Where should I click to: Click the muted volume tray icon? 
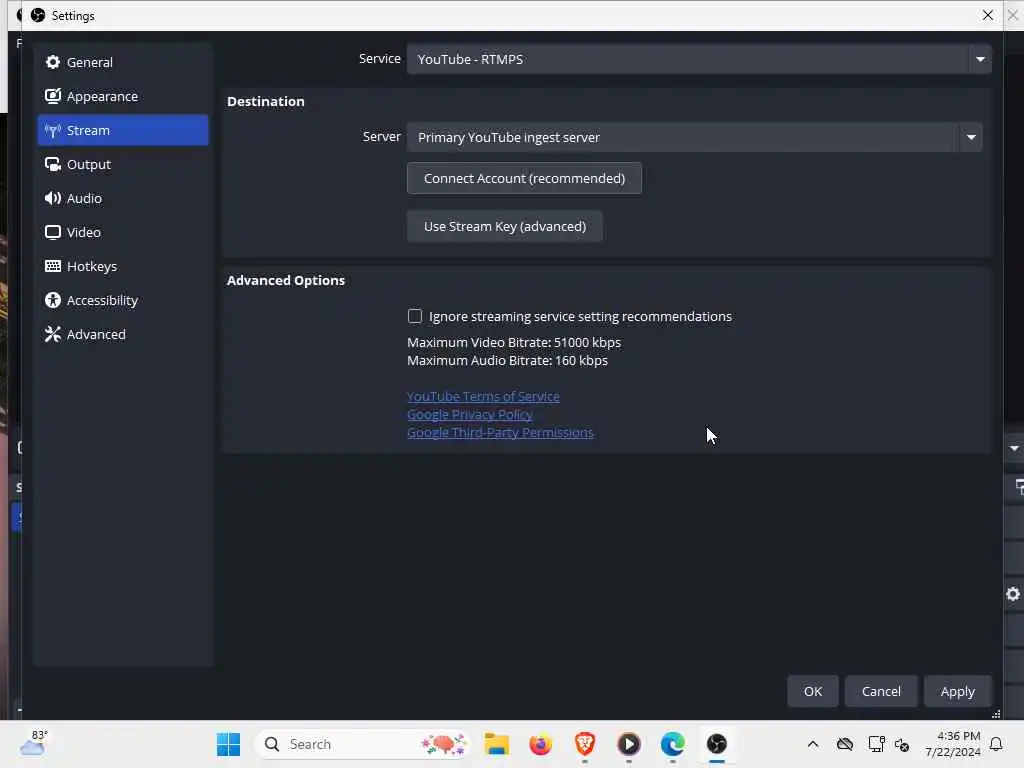click(903, 744)
